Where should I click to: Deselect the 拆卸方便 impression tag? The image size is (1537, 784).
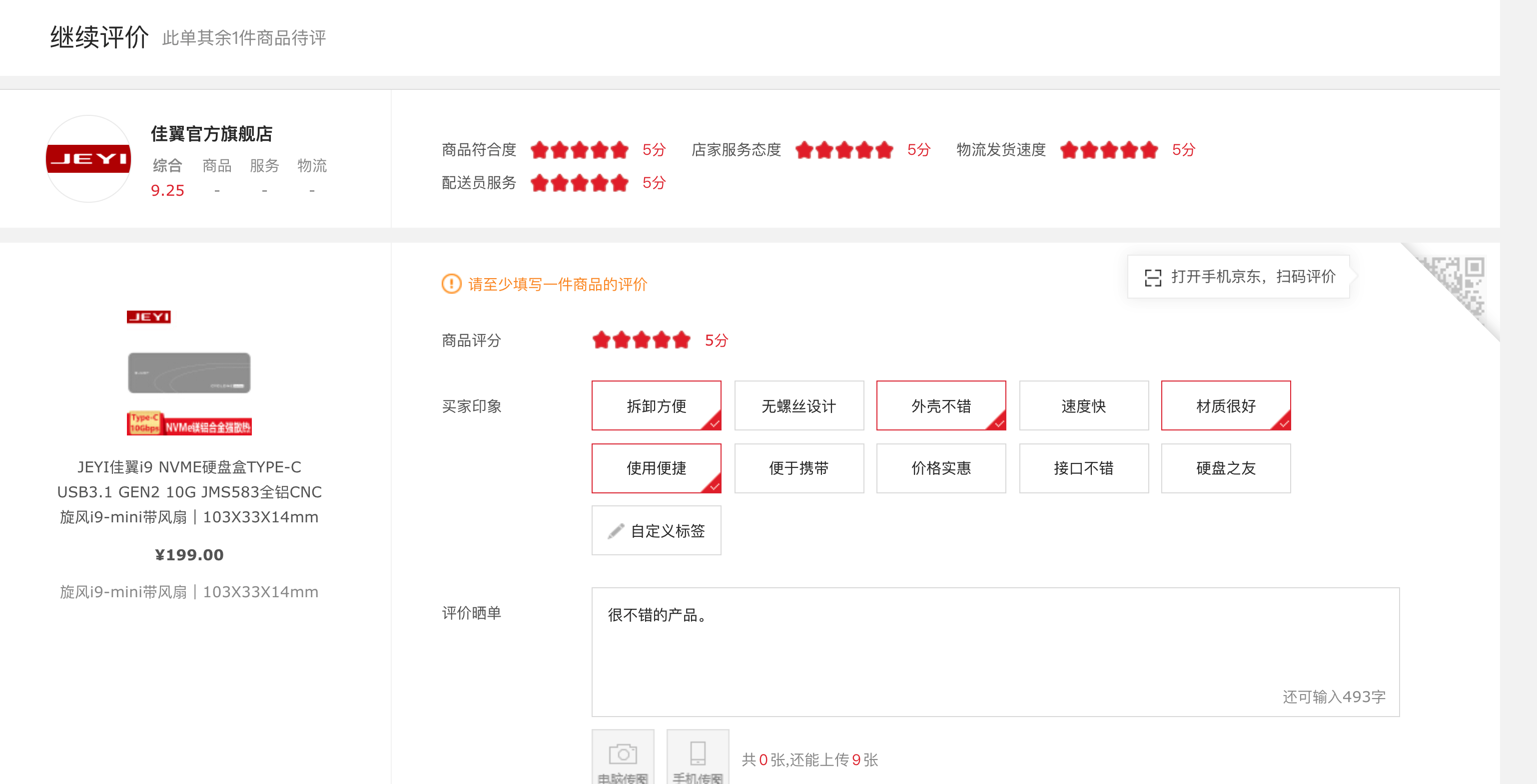click(x=657, y=405)
